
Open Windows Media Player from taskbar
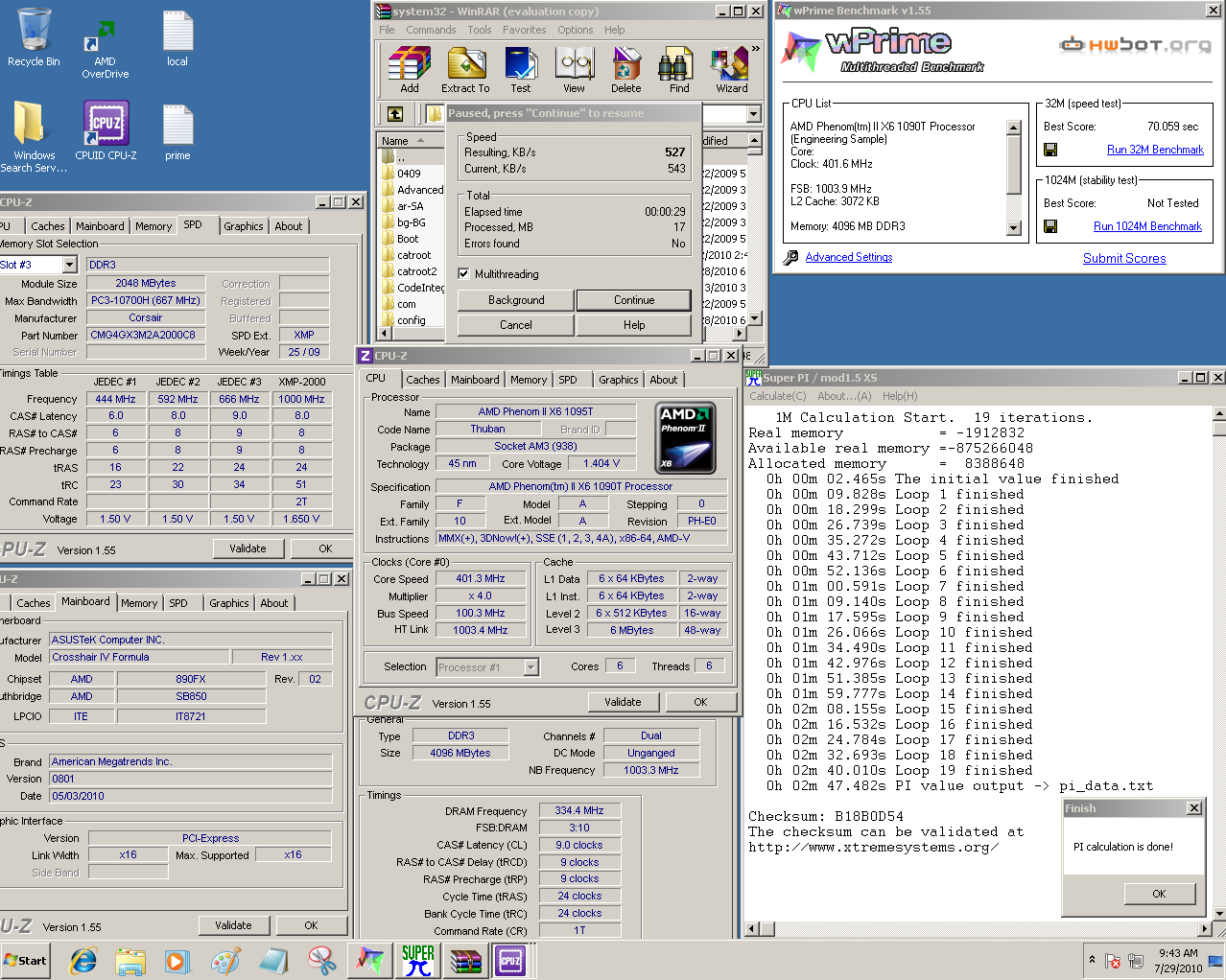[x=177, y=961]
